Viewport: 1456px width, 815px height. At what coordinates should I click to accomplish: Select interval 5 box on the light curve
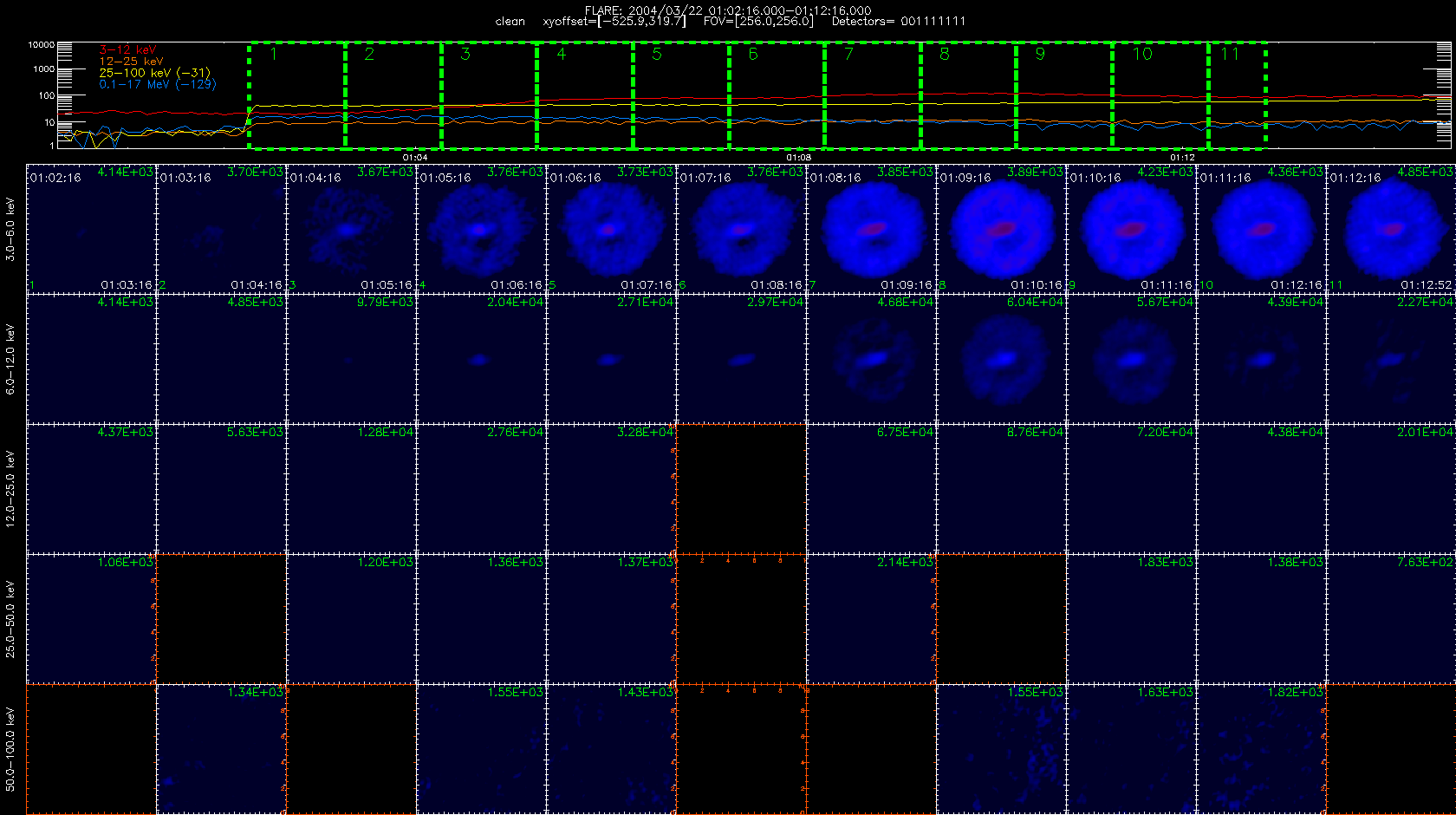point(681,95)
